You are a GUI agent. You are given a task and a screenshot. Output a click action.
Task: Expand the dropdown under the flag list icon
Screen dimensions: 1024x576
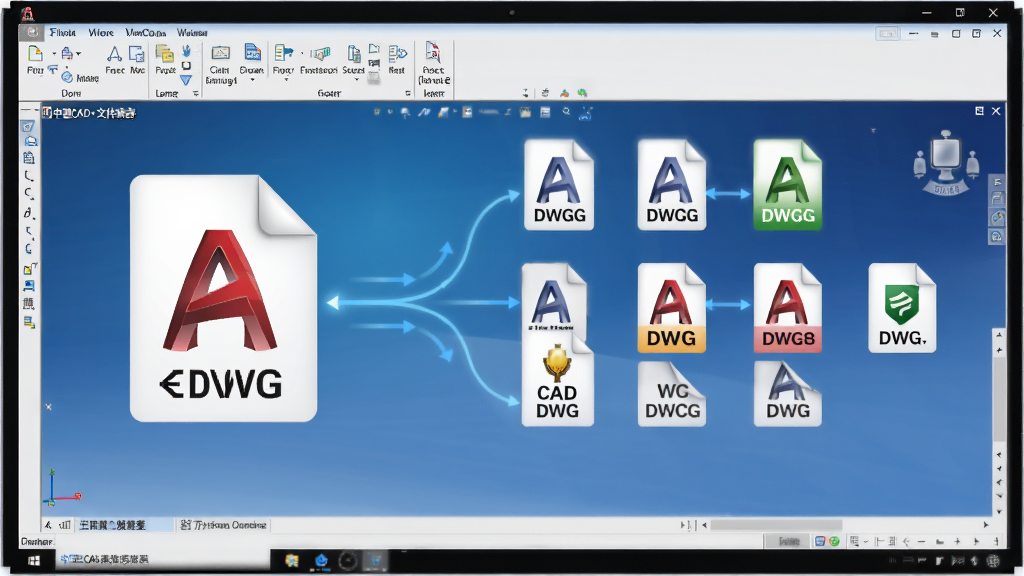click(x=285, y=80)
